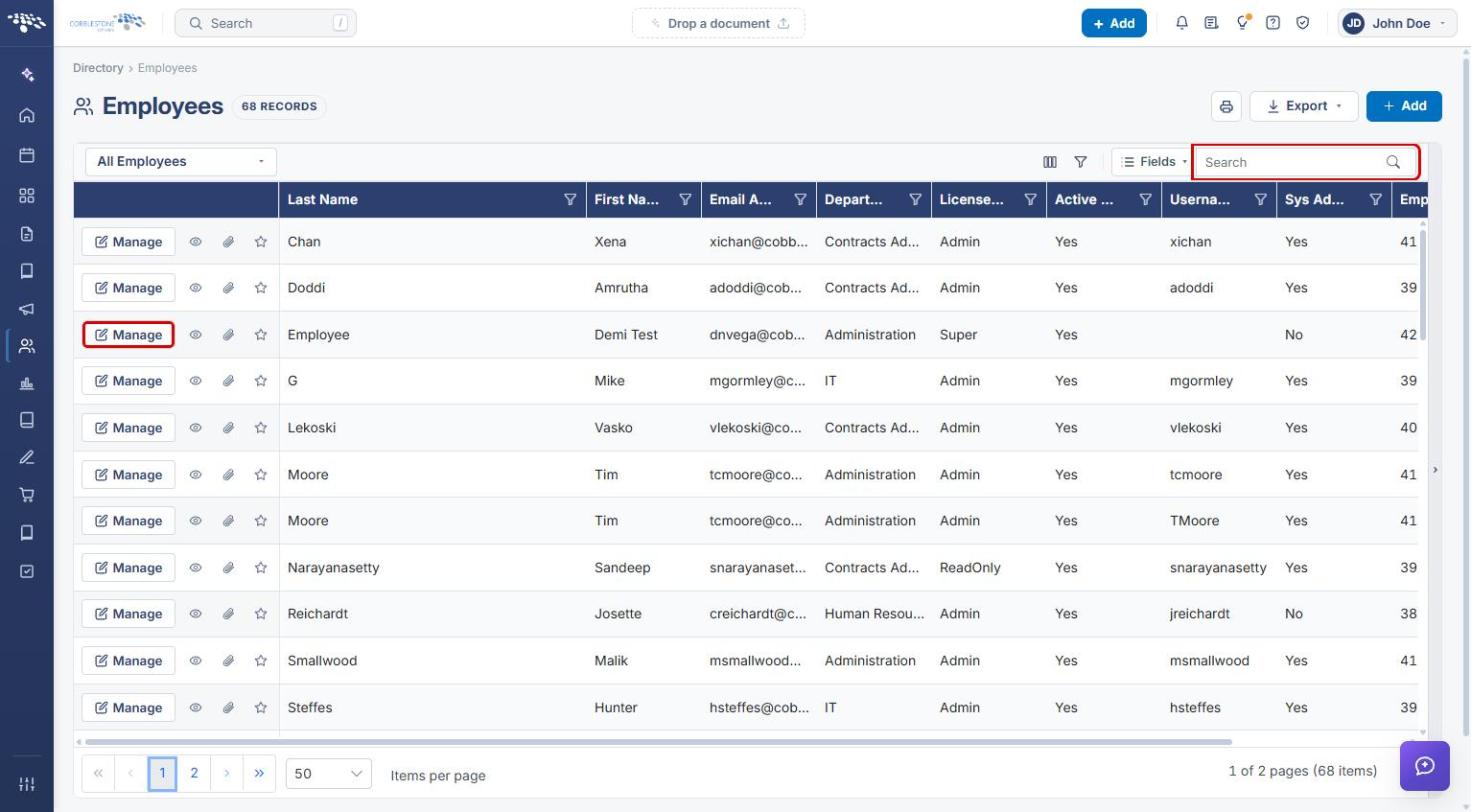This screenshot has height=812, width=1471.
Task: Open the lightbulb tips icon
Action: coord(1243,23)
